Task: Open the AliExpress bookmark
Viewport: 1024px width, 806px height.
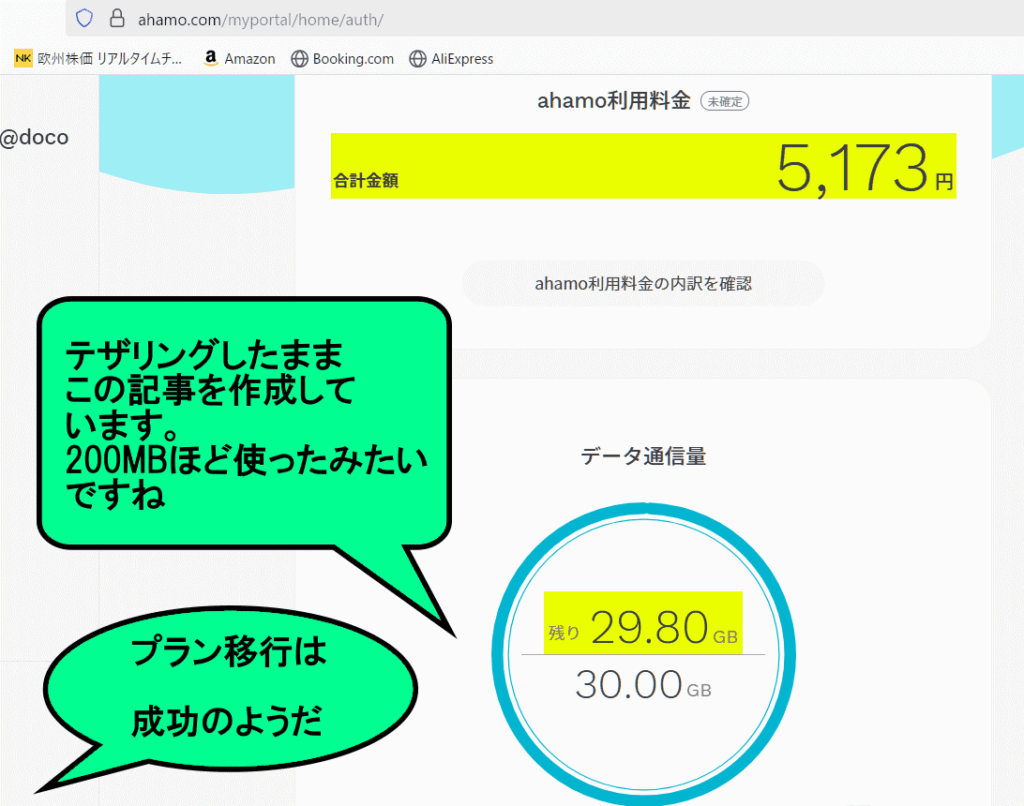Action: pos(451,59)
